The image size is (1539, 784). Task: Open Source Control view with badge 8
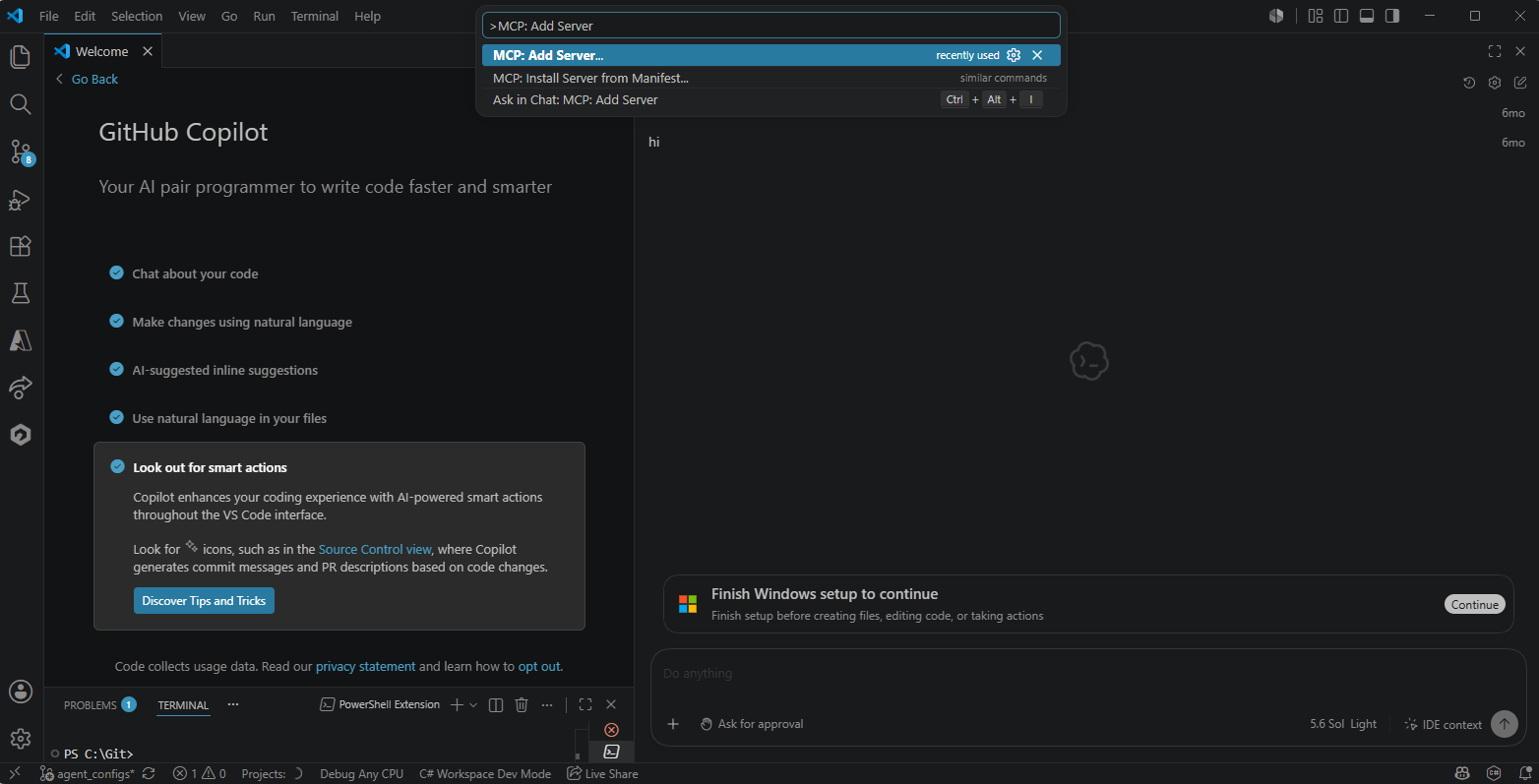[x=21, y=151]
